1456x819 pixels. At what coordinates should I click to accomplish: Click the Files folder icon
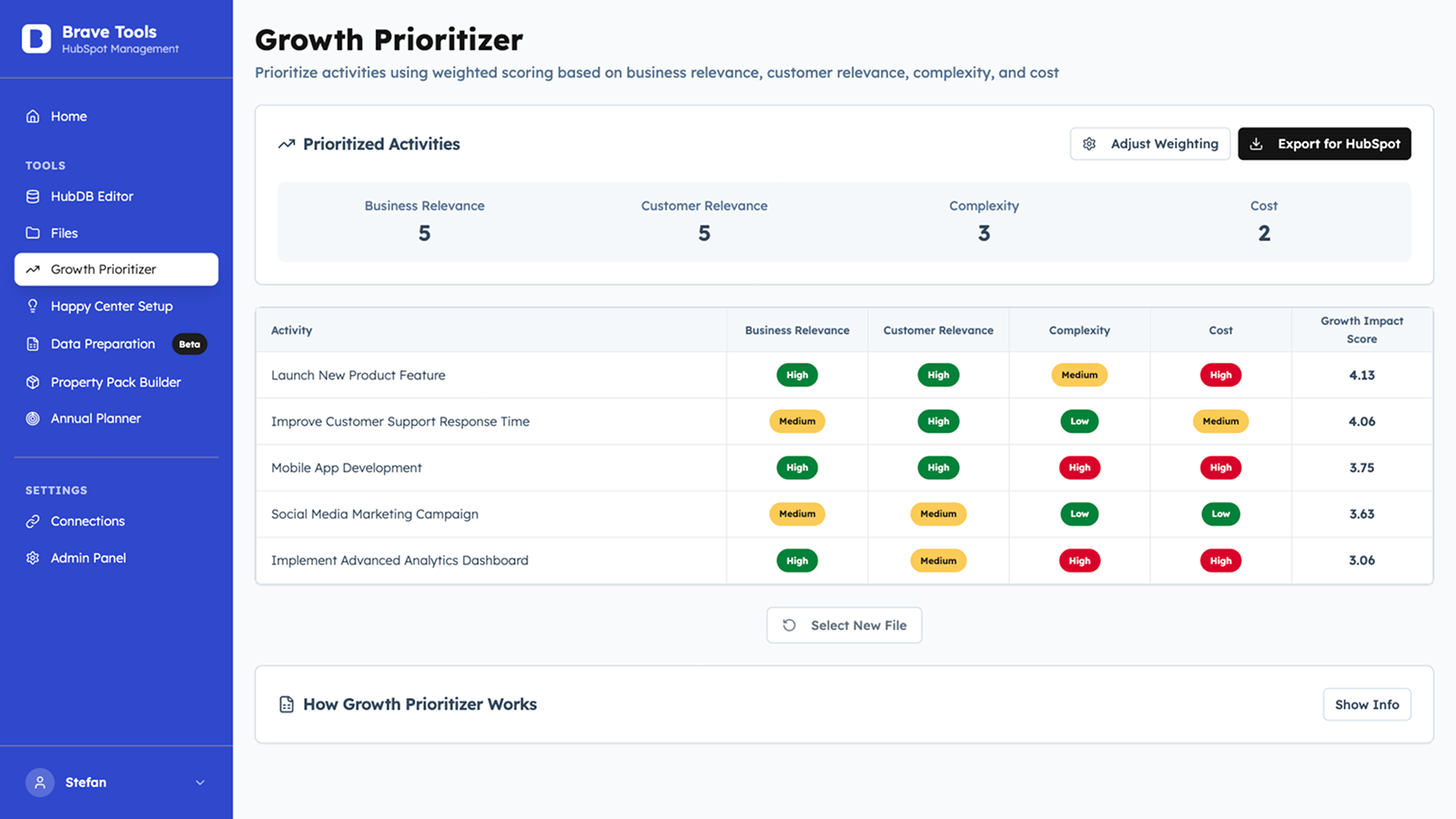[33, 233]
